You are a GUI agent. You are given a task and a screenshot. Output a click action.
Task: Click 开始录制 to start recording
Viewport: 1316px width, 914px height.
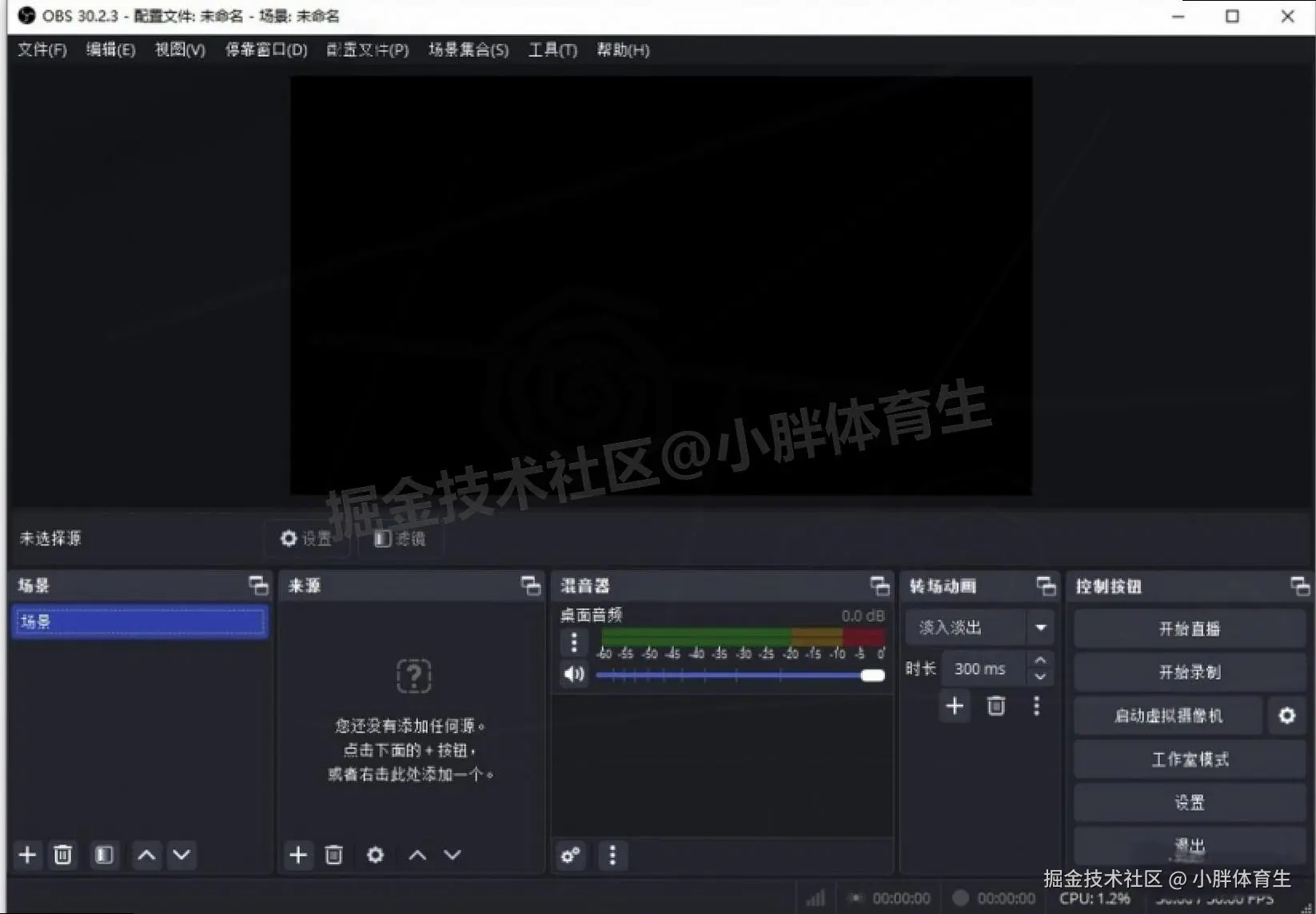[1188, 672]
